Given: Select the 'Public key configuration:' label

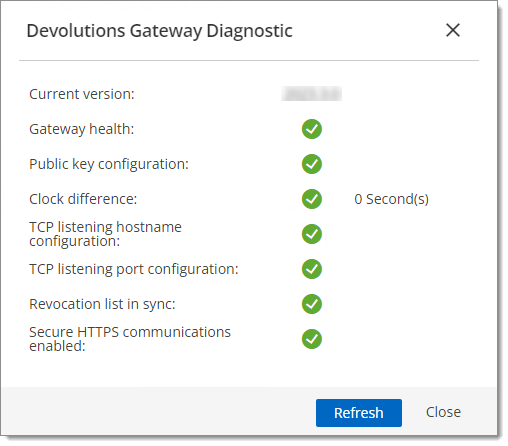Looking at the screenshot, I should [109, 164].
